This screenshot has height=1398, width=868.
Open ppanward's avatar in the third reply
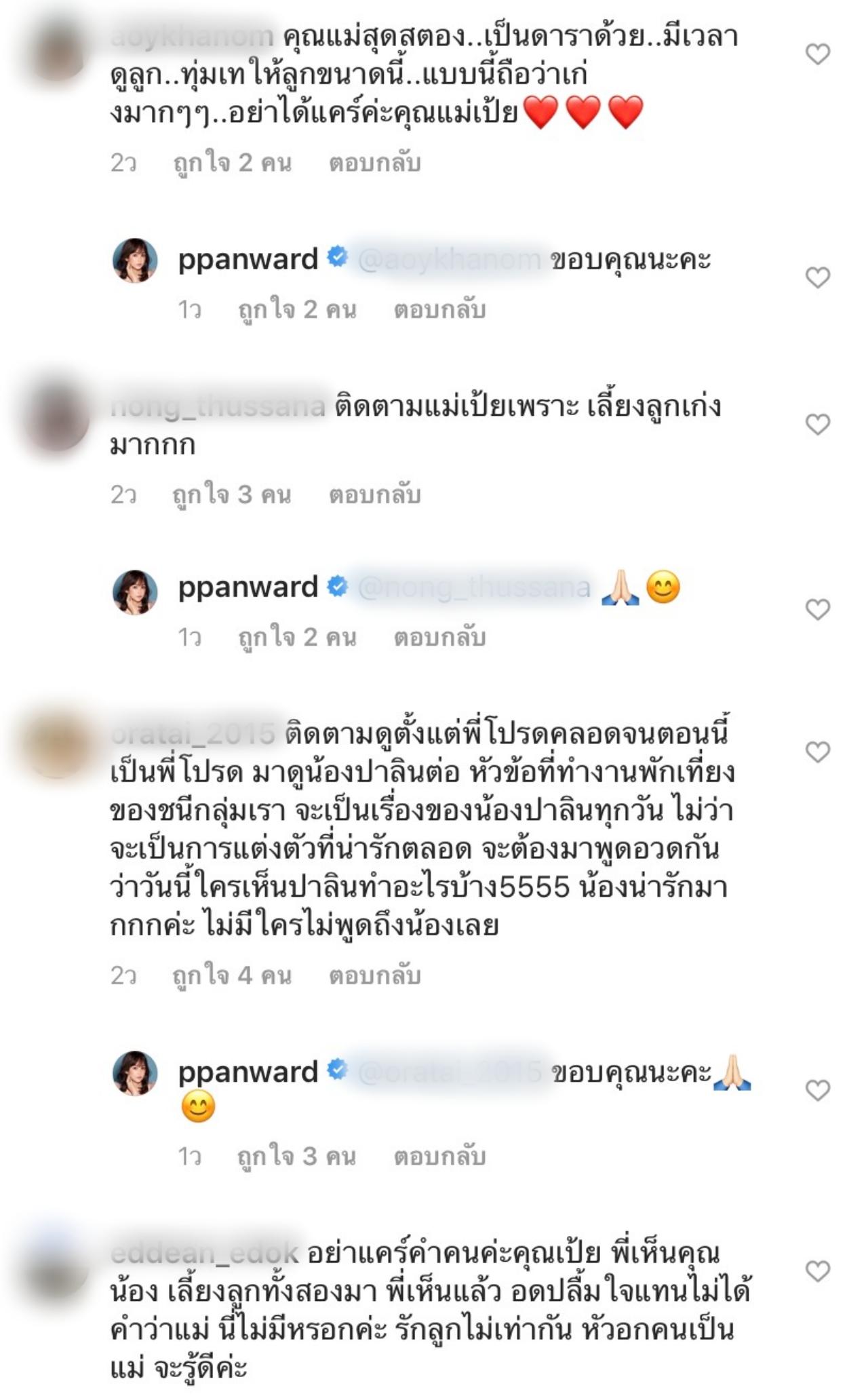point(135,1073)
